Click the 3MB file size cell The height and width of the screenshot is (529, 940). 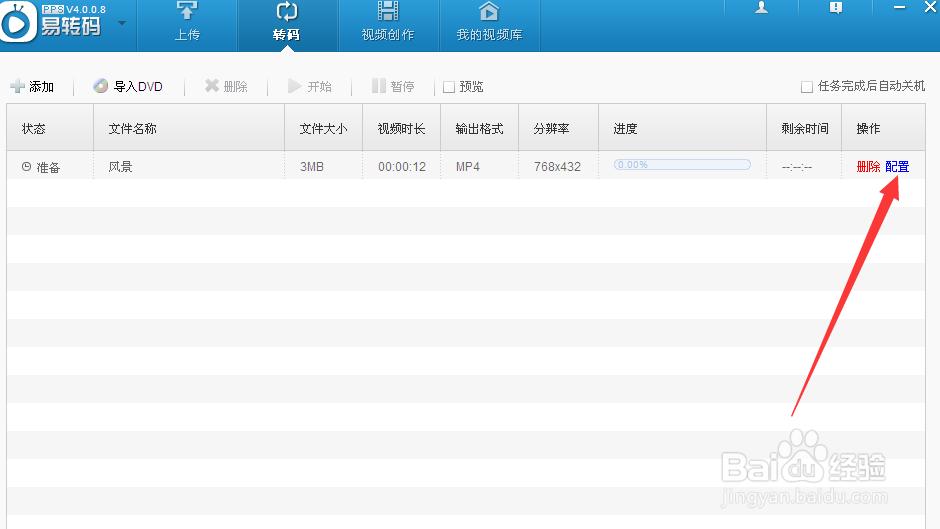click(312, 167)
